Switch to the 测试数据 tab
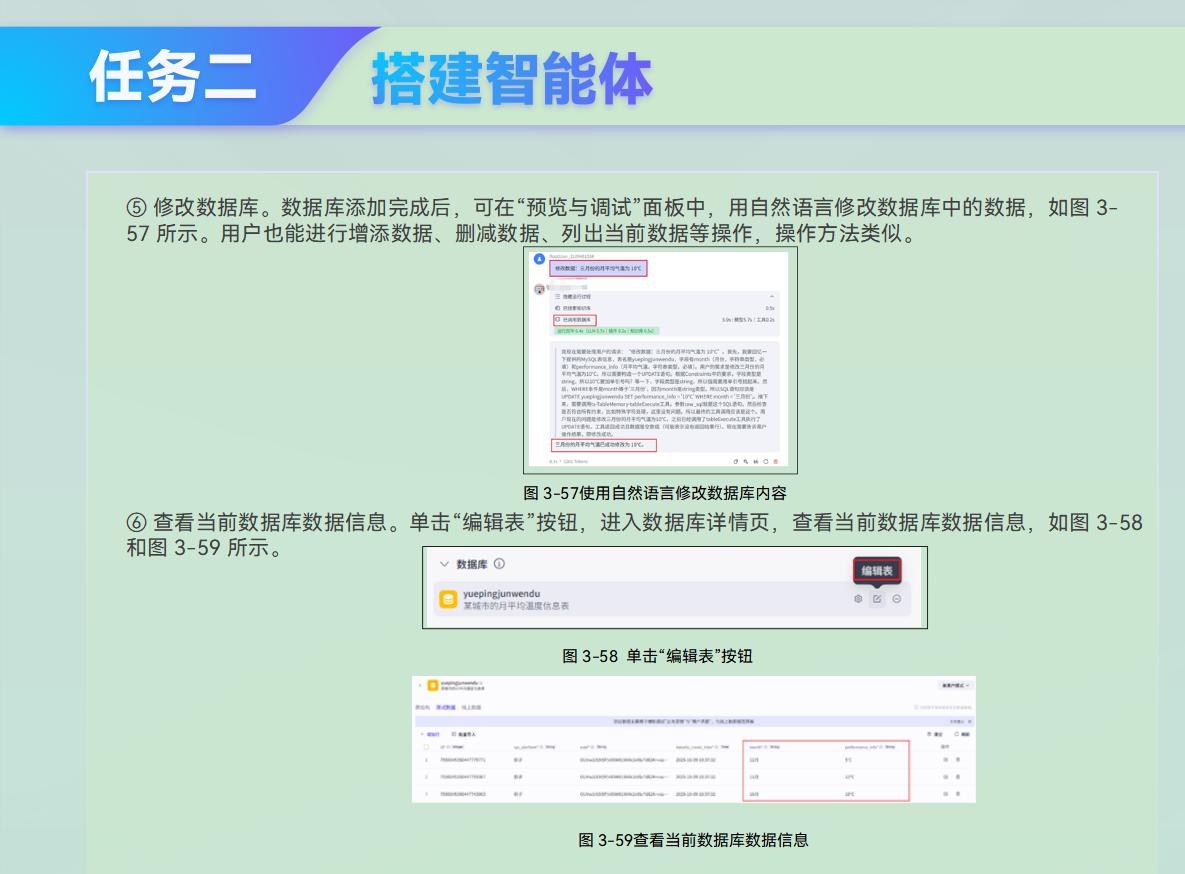1185x874 pixels. [x=446, y=708]
